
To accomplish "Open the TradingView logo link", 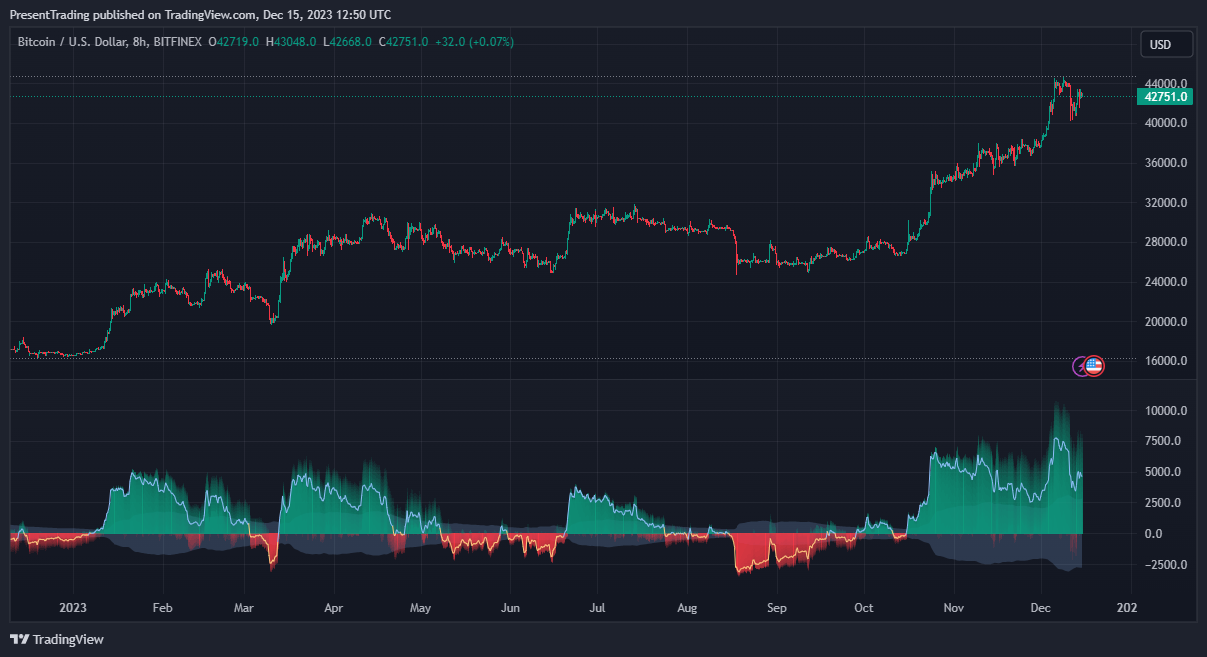I will [57, 639].
